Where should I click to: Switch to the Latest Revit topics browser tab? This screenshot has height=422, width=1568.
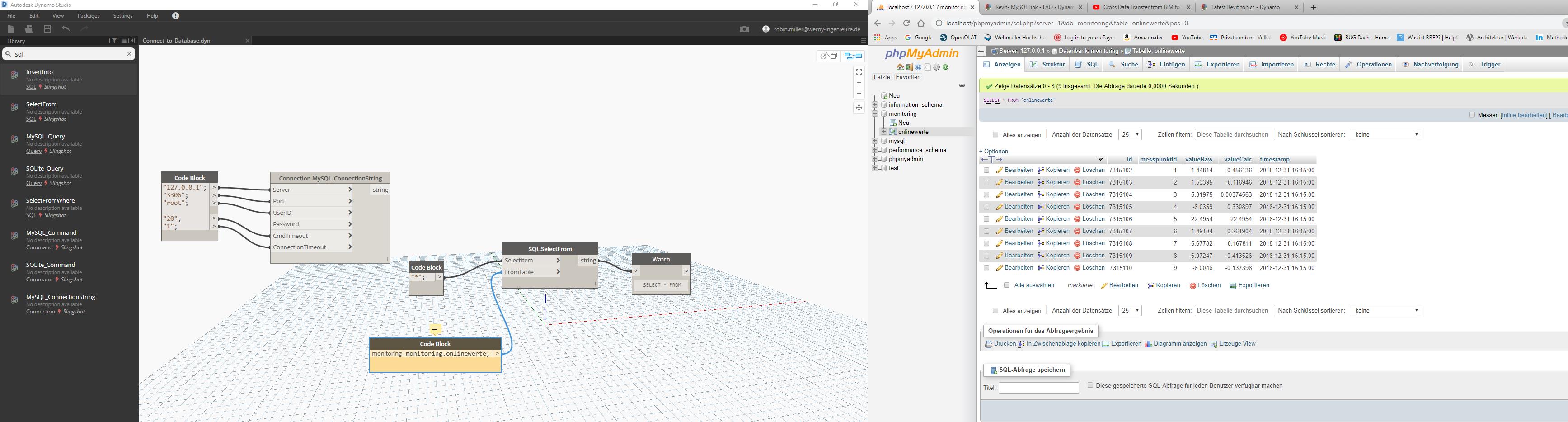coord(1249,7)
